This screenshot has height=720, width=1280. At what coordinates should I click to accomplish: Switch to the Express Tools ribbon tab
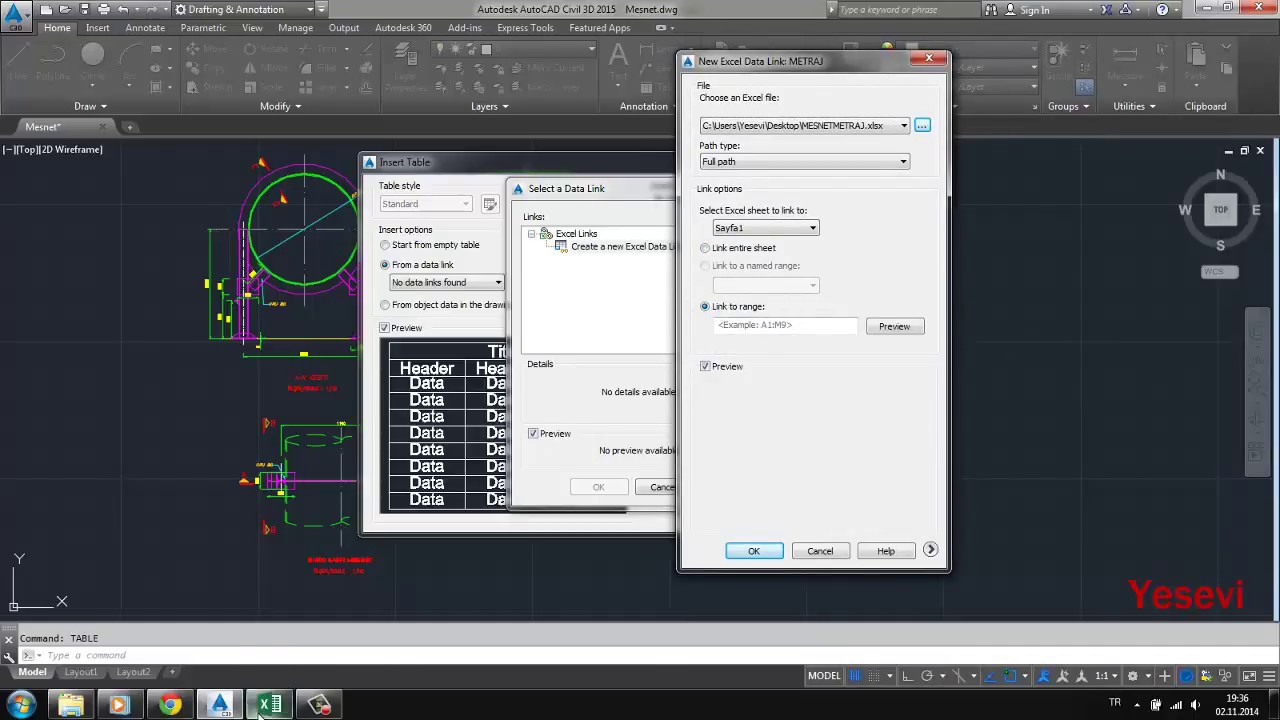pos(525,28)
